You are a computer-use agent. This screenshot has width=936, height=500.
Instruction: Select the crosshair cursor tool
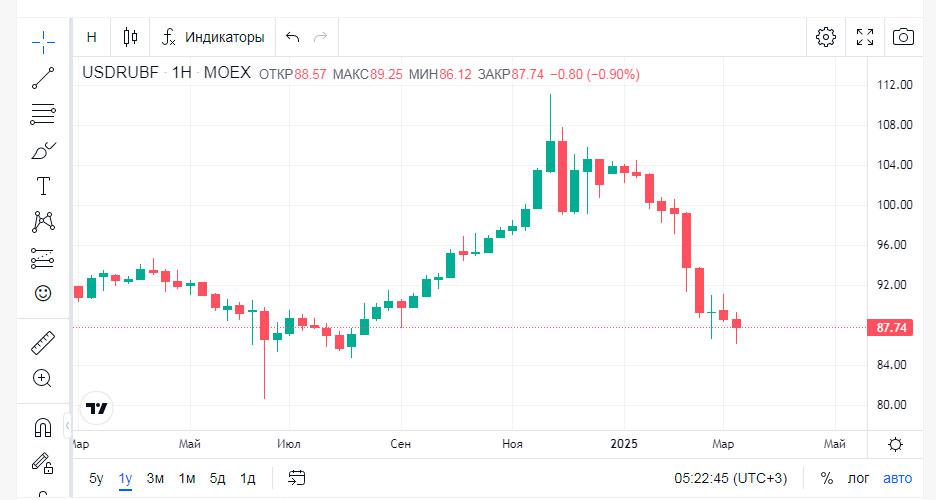(43, 41)
